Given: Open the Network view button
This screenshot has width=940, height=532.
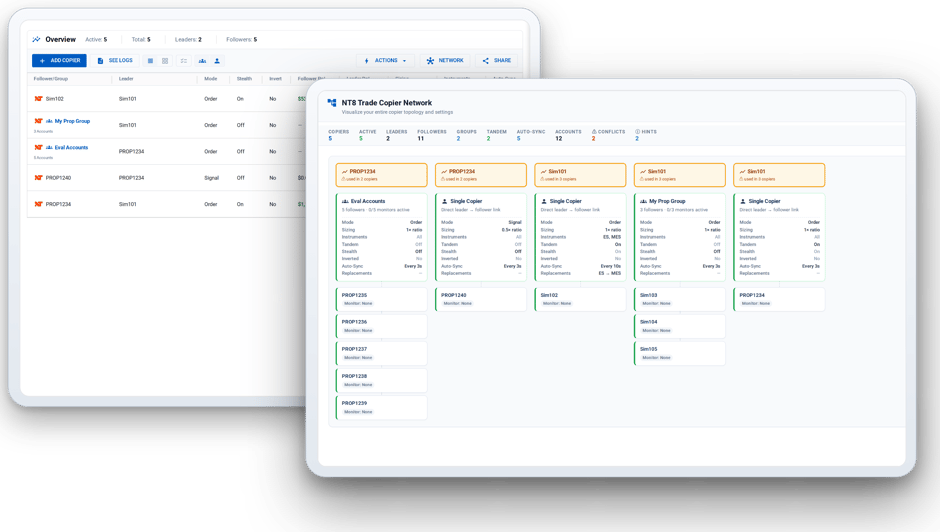Looking at the screenshot, I should coord(445,61).
